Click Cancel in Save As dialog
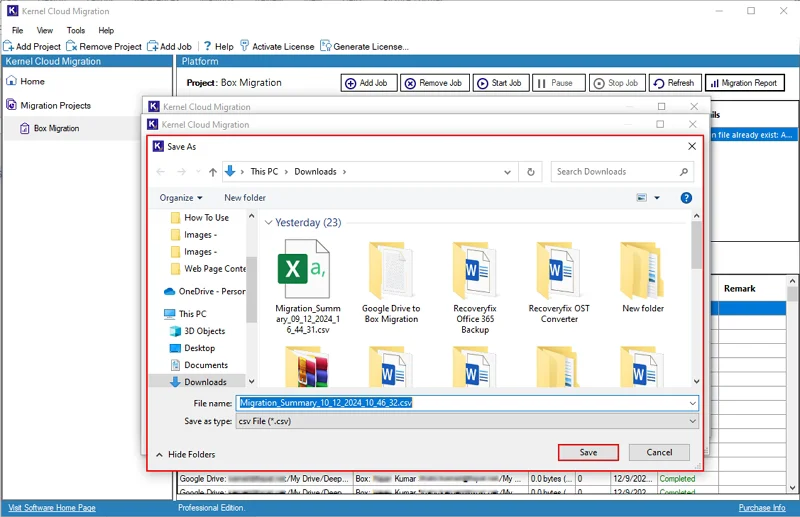Image resolution: width=800 pixels, height=517 pixels. coord(659,452)
